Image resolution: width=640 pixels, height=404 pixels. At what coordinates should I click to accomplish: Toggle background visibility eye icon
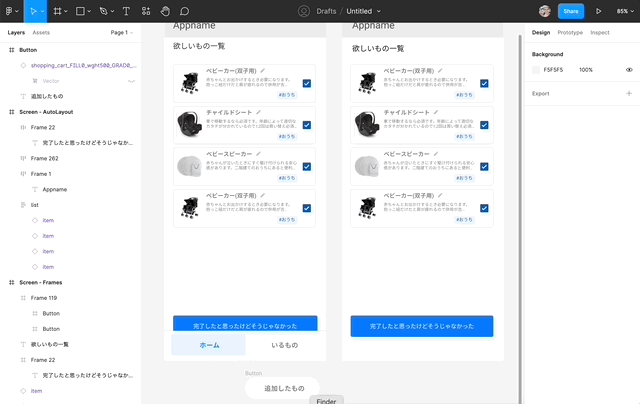pos(629,70)
